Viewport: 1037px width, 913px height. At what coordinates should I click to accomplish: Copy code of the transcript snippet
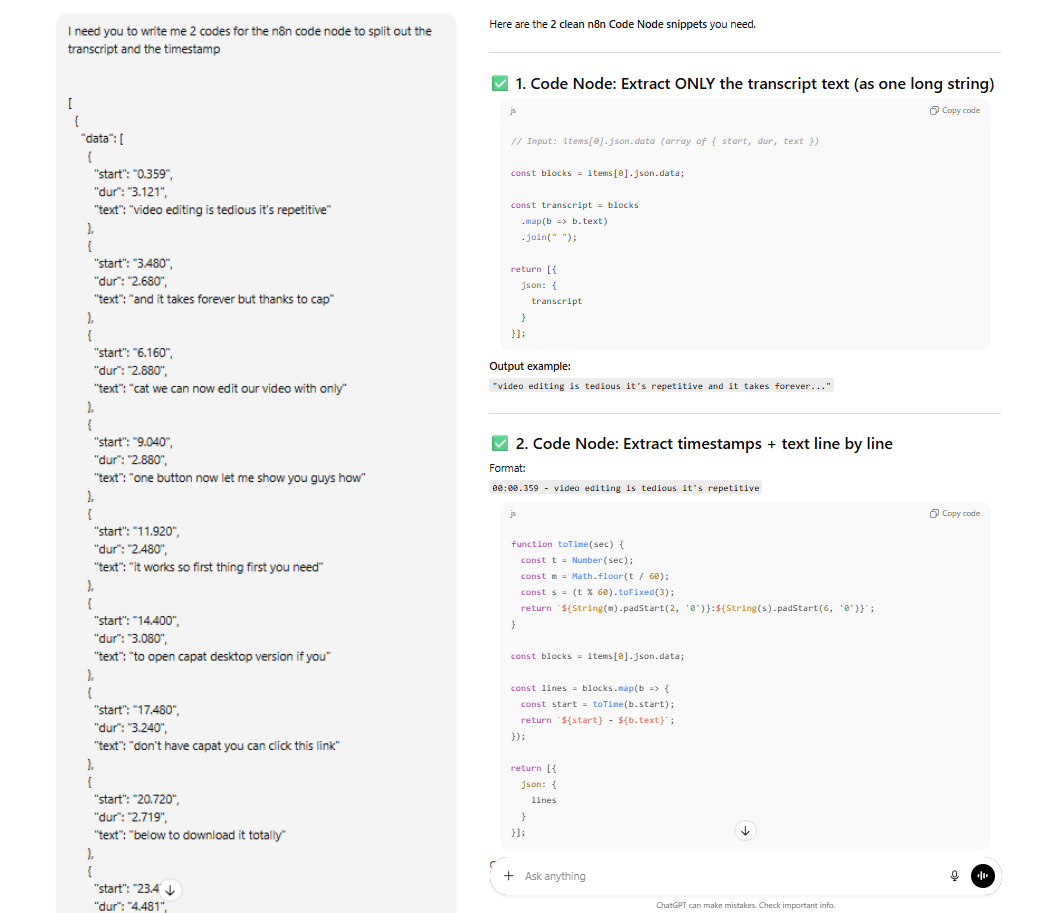pos(954,110)
